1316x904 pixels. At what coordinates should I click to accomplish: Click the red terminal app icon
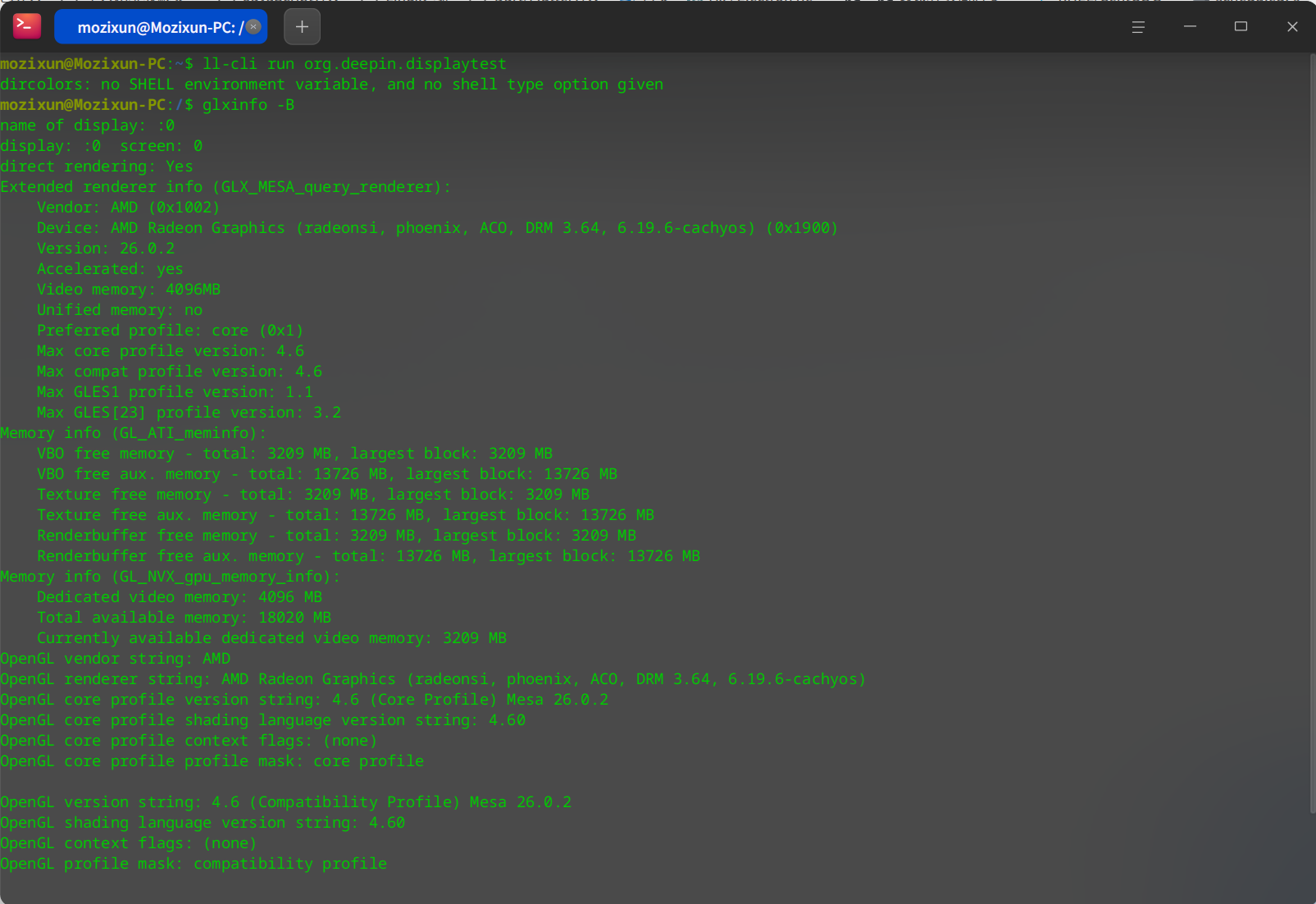click(x=27, y=26)
